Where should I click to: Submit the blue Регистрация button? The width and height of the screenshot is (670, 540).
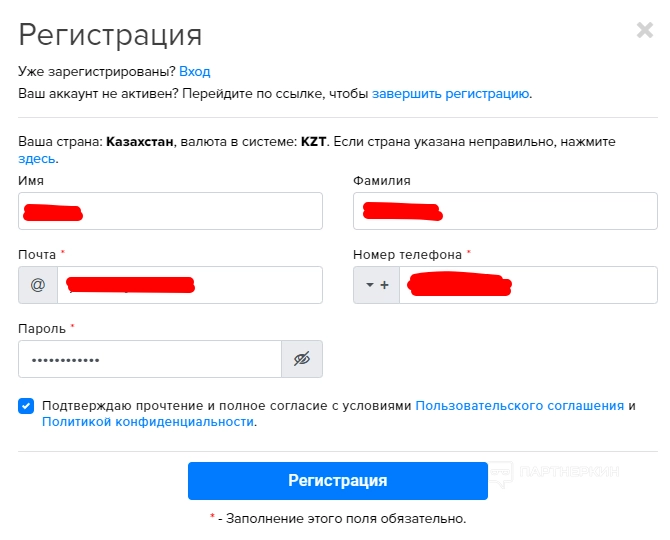[x=338, y=481]
